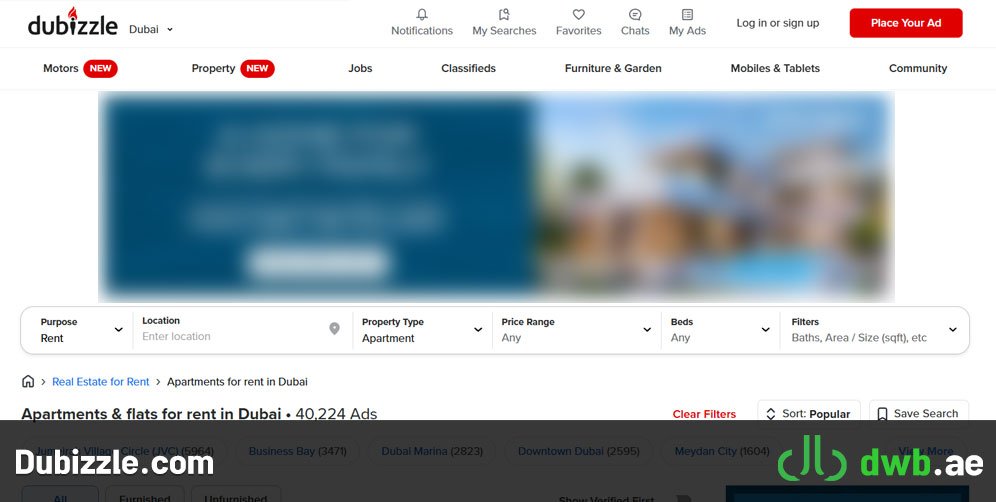Open the Property Type dropdown
996x502 pixels.
pyautogui.click(x=422, y=330)
